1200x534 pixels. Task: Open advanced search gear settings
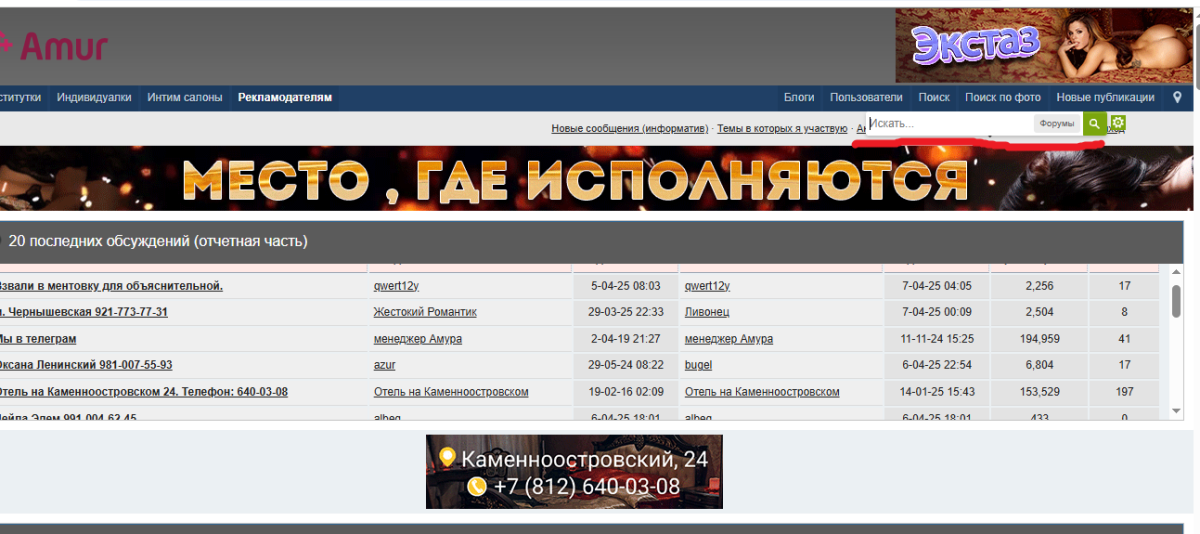[1118, 124]
